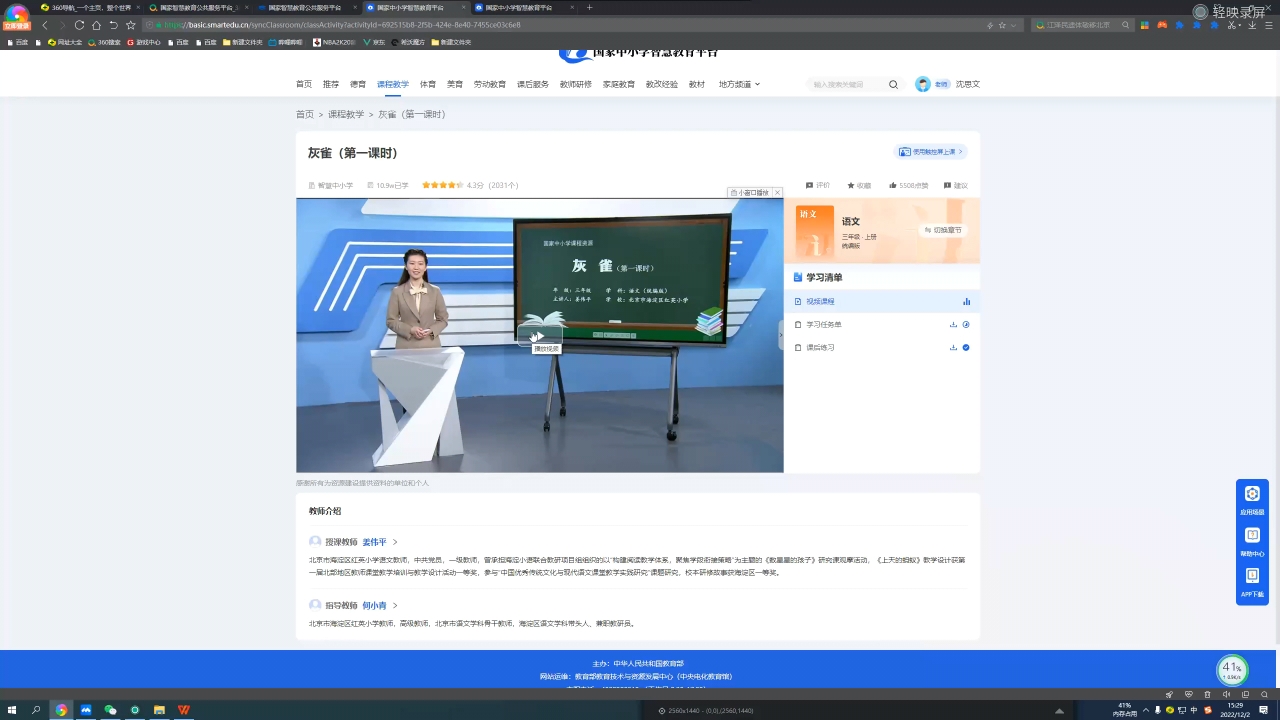
Task: Click the 评价 comment icon
Action: tap(810, 185)
